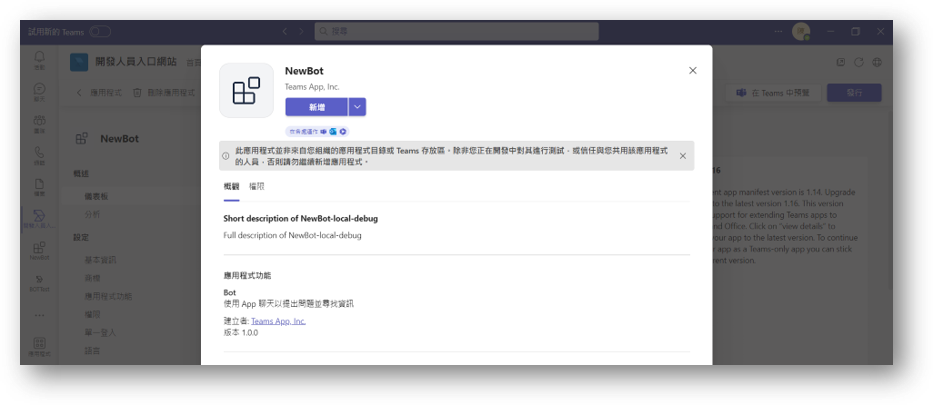Switch to the 概觀 tab
Image resolution: width=933 pixels, height=405 pixels.
[x=231, y=186]
